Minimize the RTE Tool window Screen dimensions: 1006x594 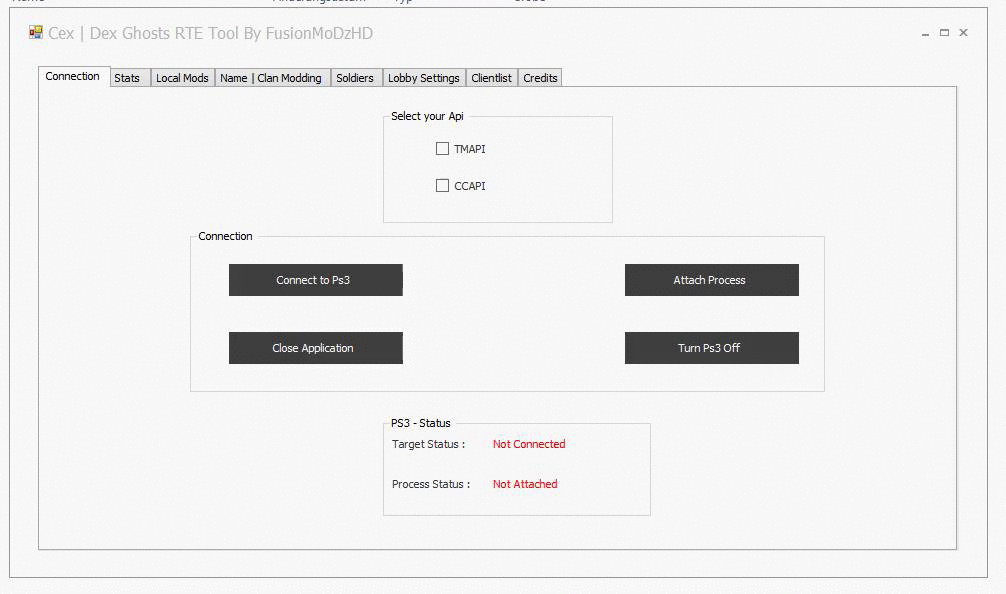pyautogui.click(x=925, y=33)
